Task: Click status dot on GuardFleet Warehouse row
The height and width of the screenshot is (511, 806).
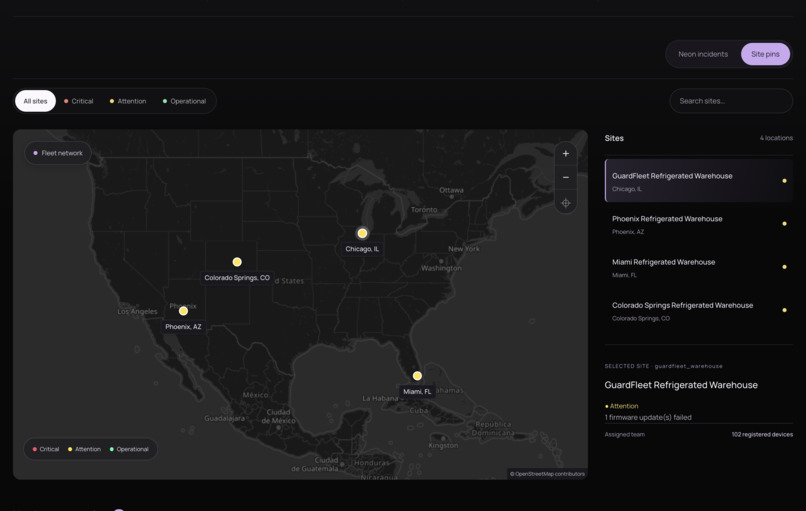Action: coord(784,180)
